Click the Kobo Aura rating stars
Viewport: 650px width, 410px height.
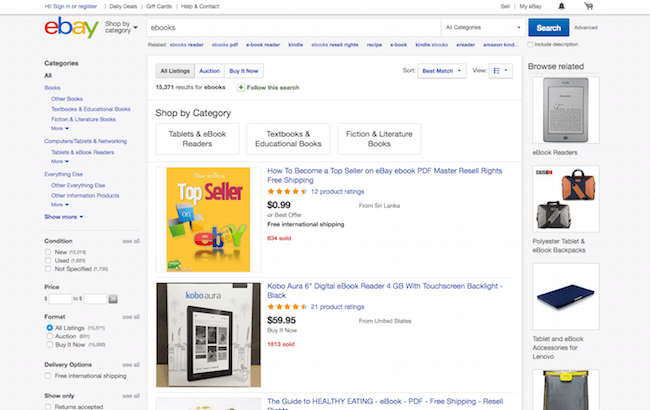[x=287, y=307]
